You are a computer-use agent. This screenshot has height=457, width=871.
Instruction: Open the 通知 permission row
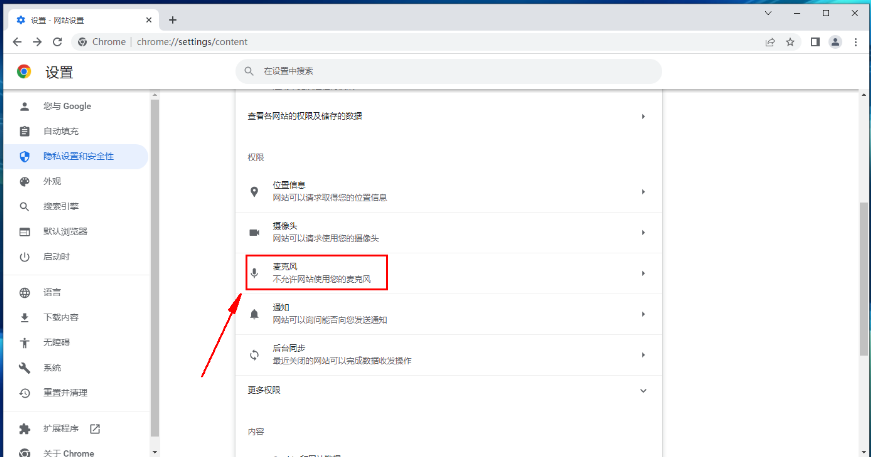click(x=449, y=314)
